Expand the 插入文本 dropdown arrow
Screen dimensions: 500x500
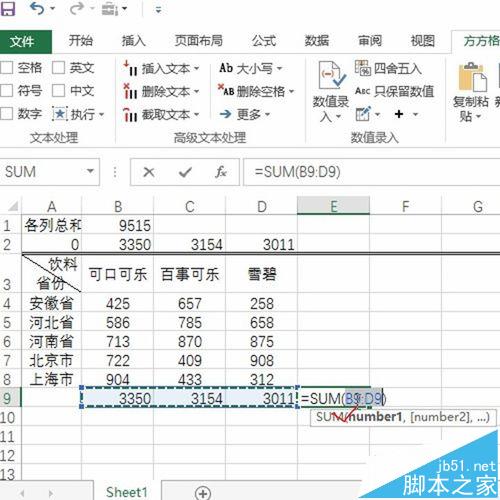197,69
